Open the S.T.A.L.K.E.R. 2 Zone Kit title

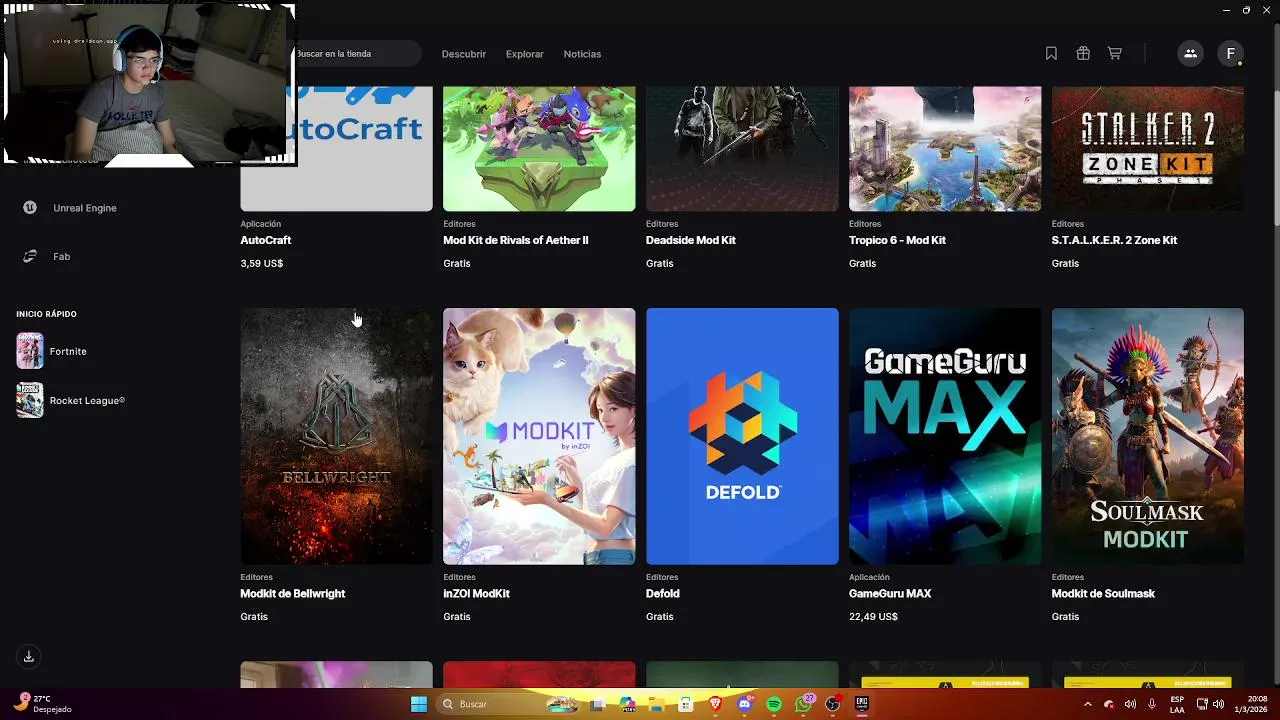(1114, 240)
